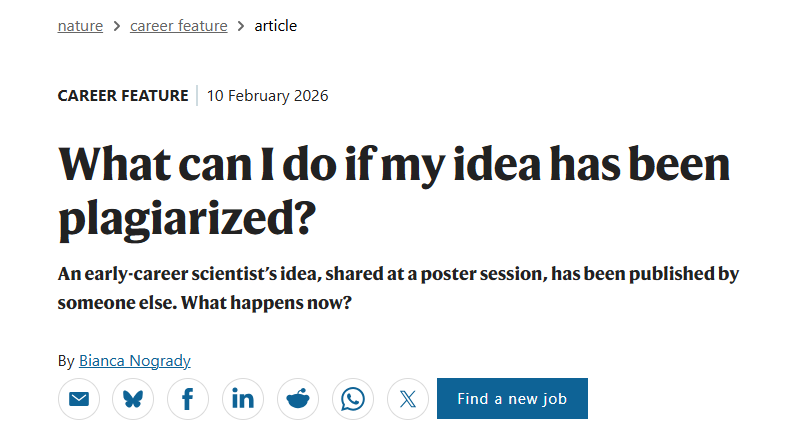805x448 pixels.
Task: Click the divider beside CAREER FEATURE
Action: [x=198, y=96]
